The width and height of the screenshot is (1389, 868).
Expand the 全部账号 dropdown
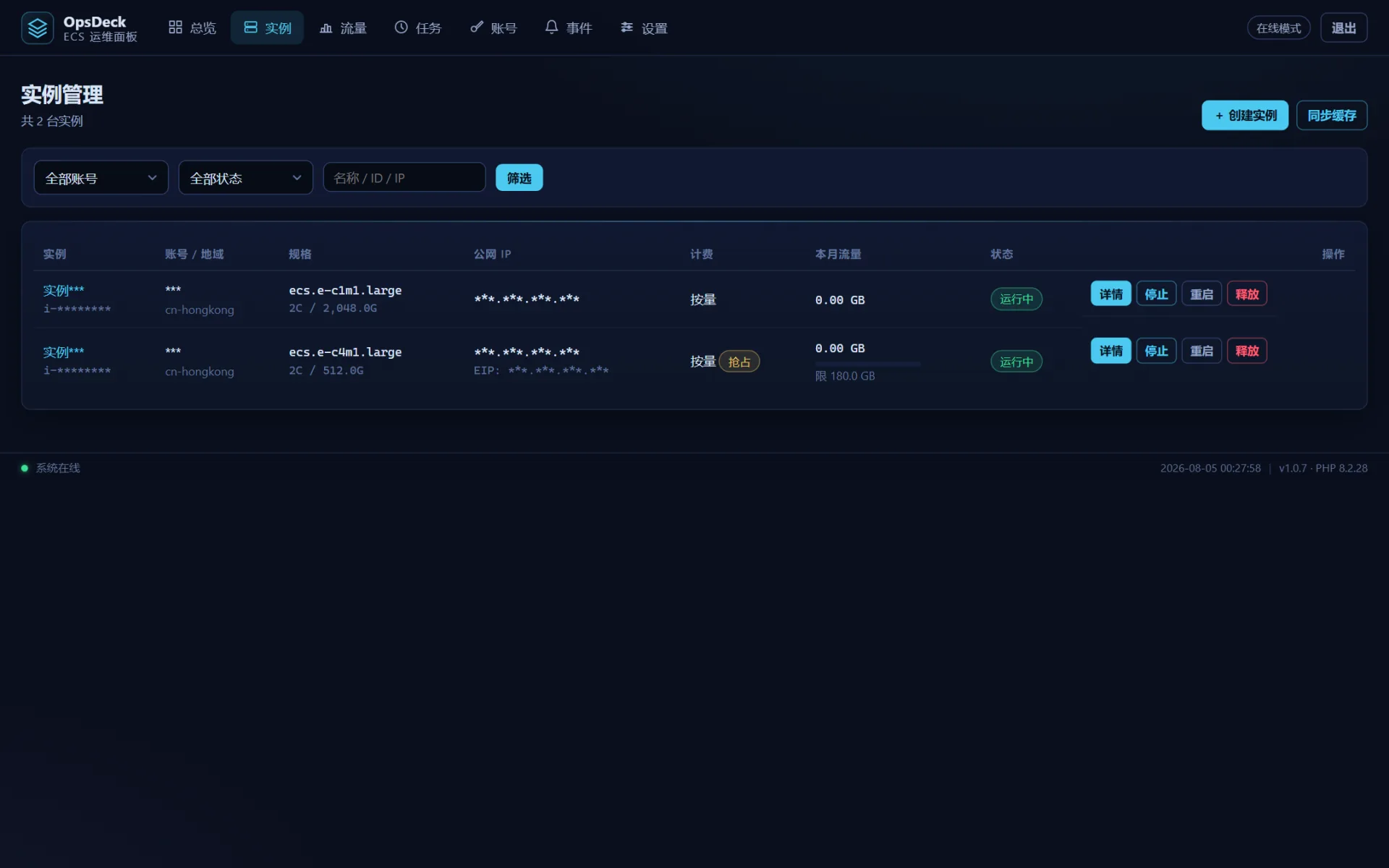coord(101,178)
